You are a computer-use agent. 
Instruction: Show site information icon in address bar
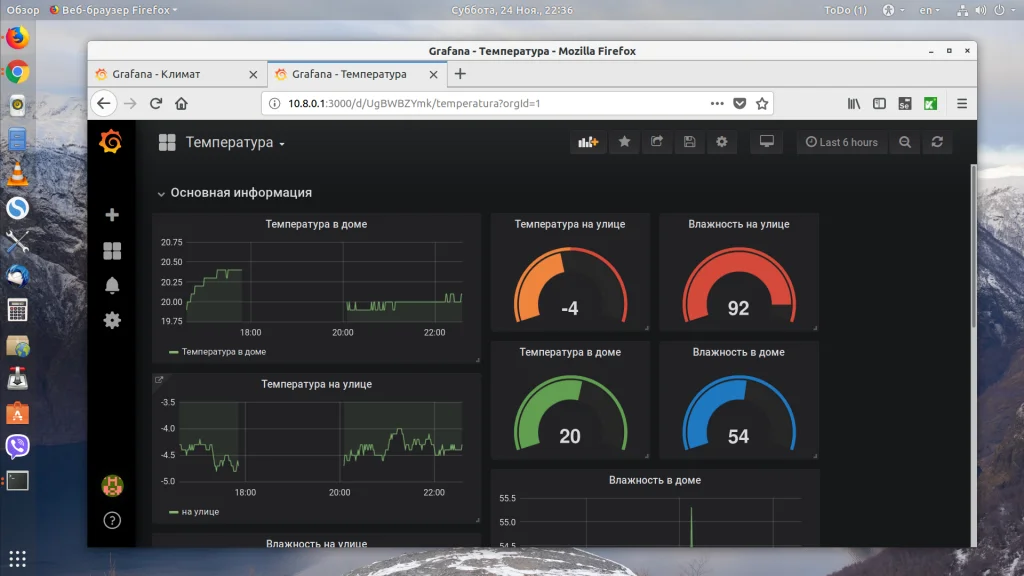click(275, 103)
